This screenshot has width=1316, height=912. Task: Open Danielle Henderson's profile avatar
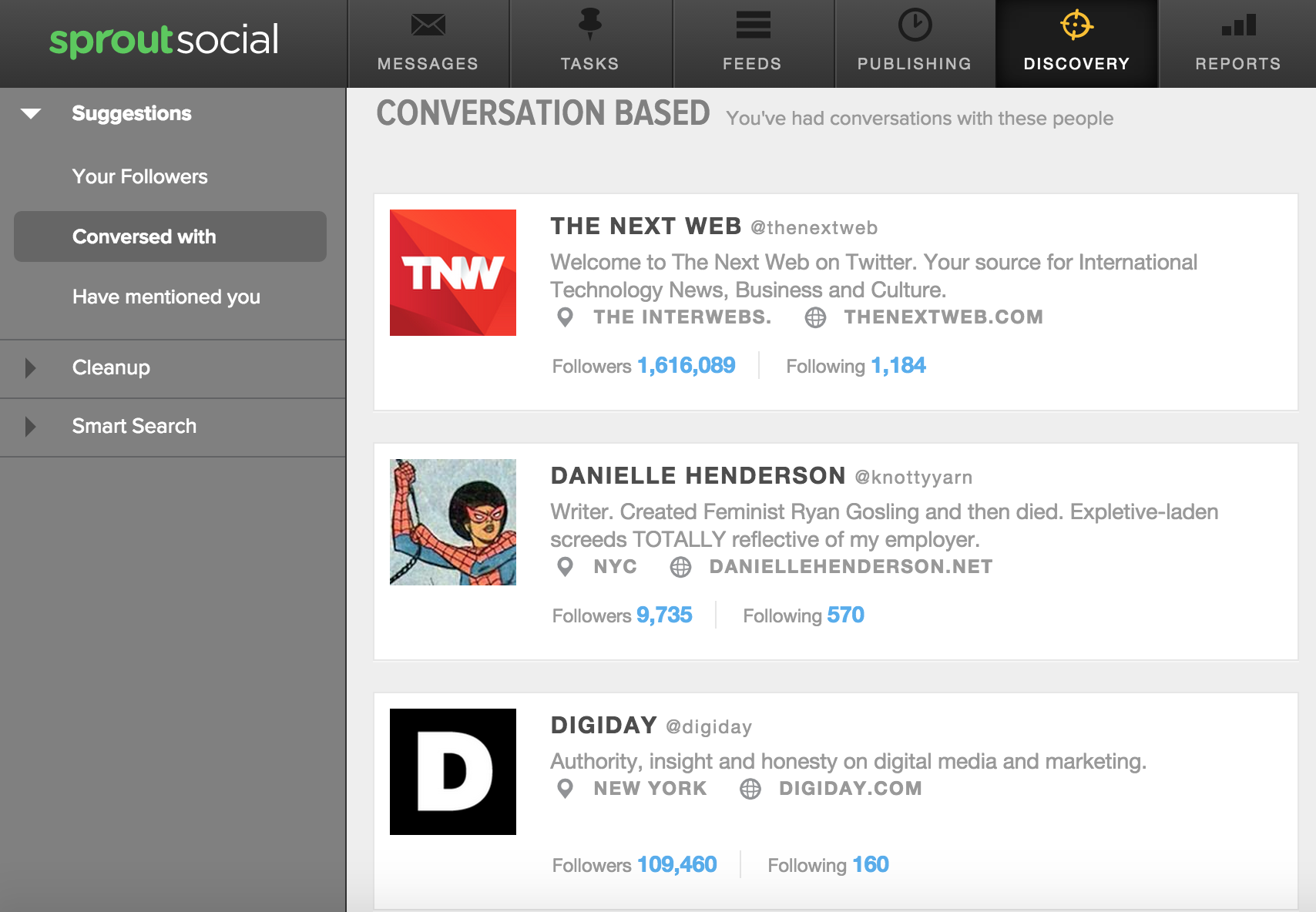tap(453, 522)
